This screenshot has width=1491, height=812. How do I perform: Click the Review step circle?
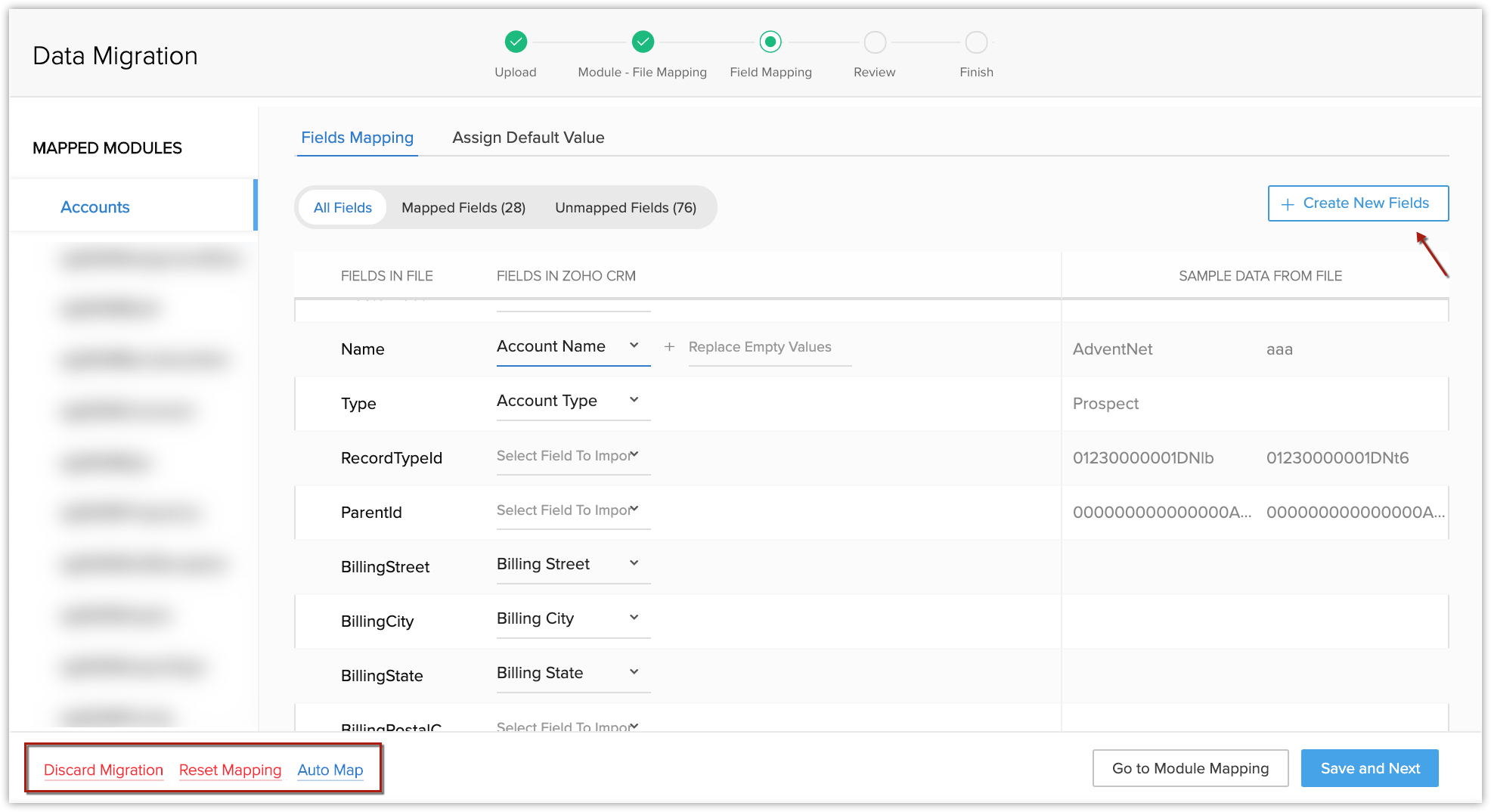coord(875,42)
